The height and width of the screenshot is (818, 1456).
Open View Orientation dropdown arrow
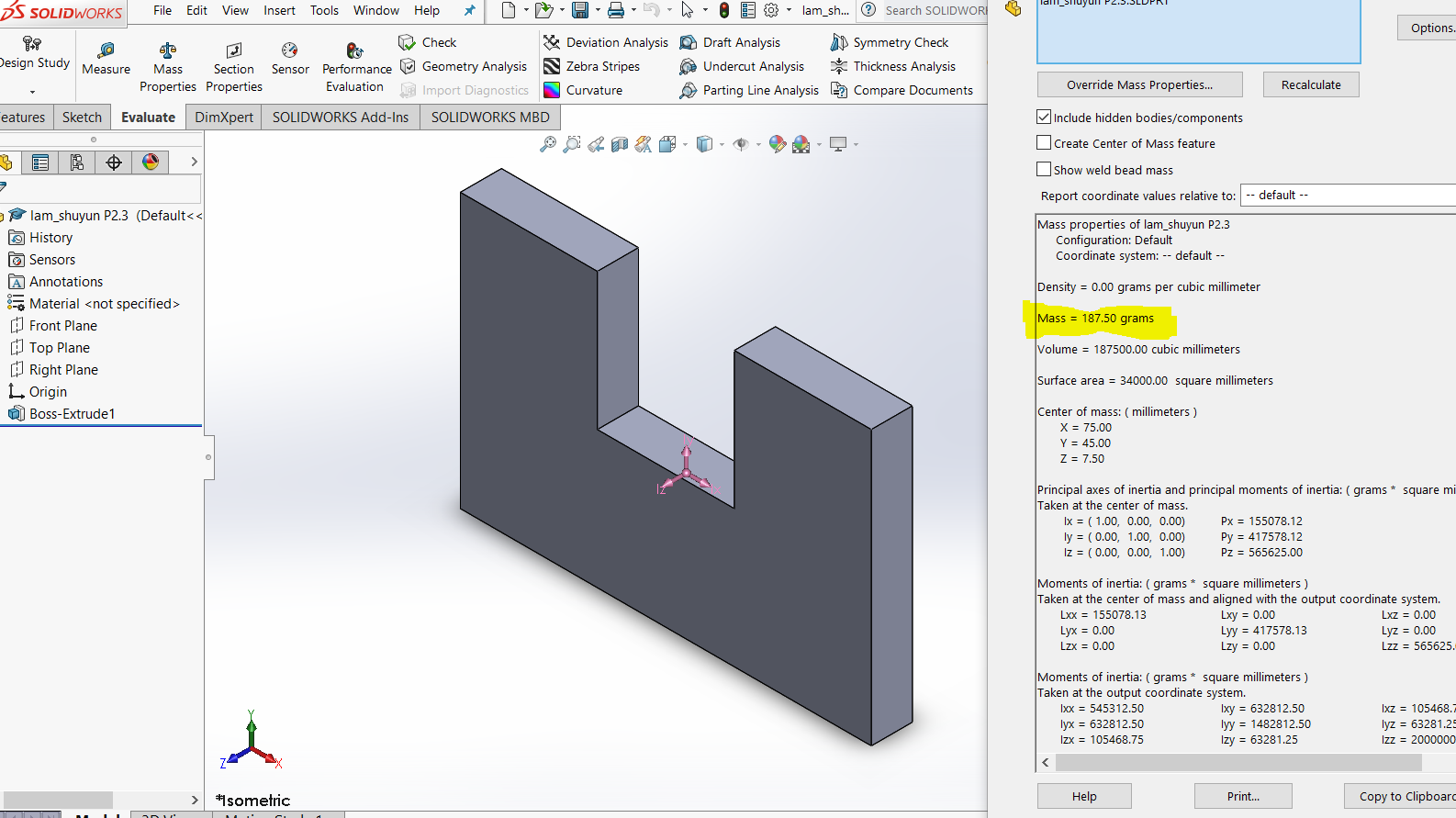(x=685, y=144)
